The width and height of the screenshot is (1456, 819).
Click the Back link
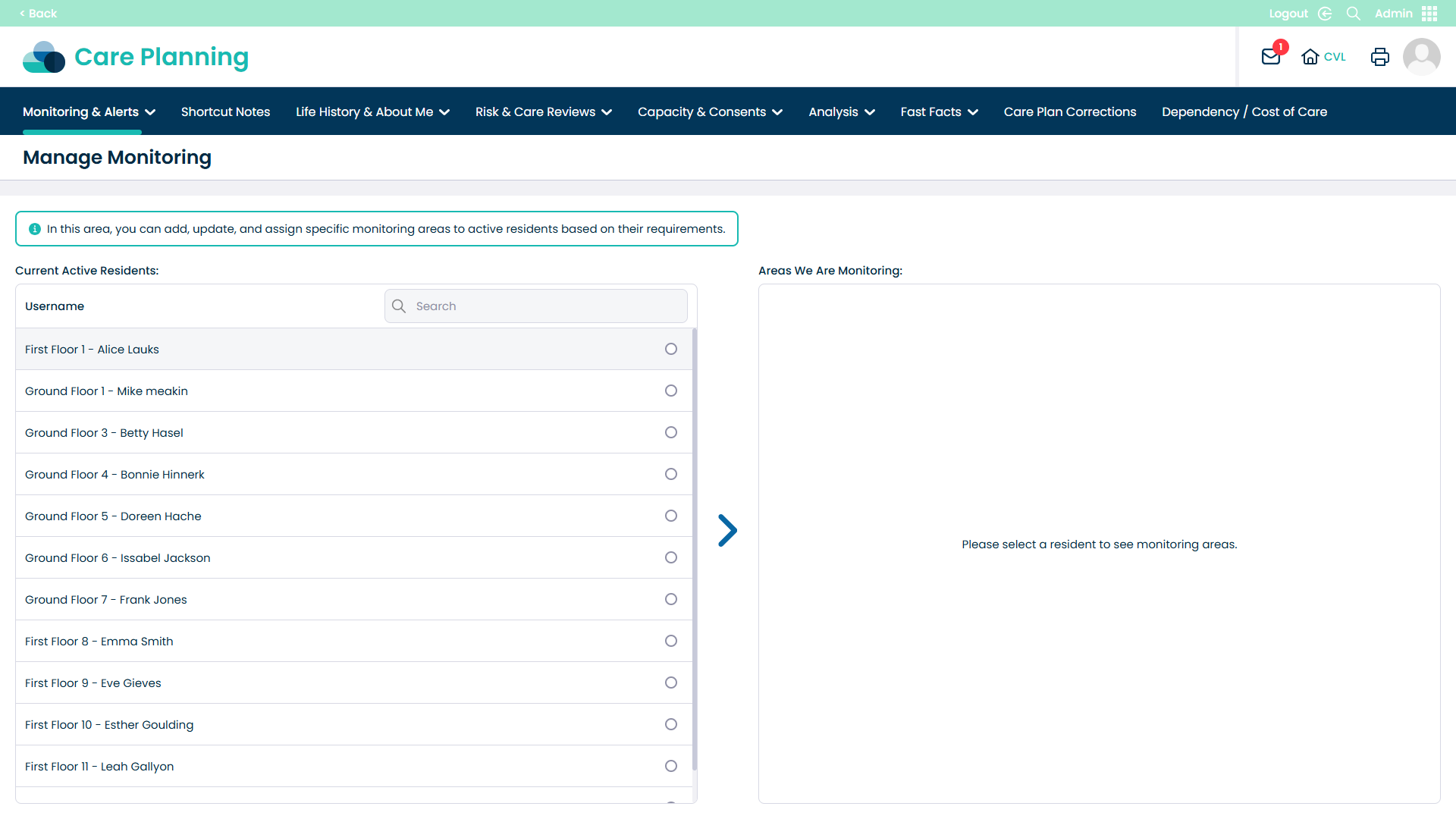pos(38,14)
